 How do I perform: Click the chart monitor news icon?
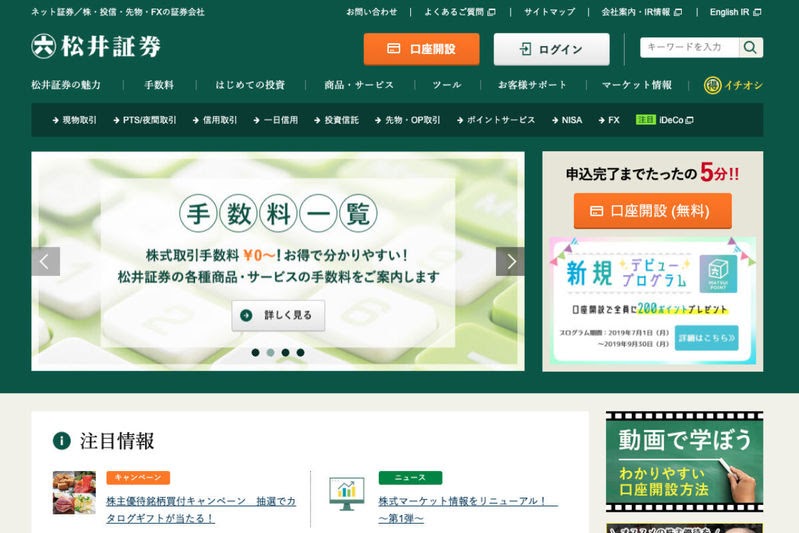click(347, 493)
